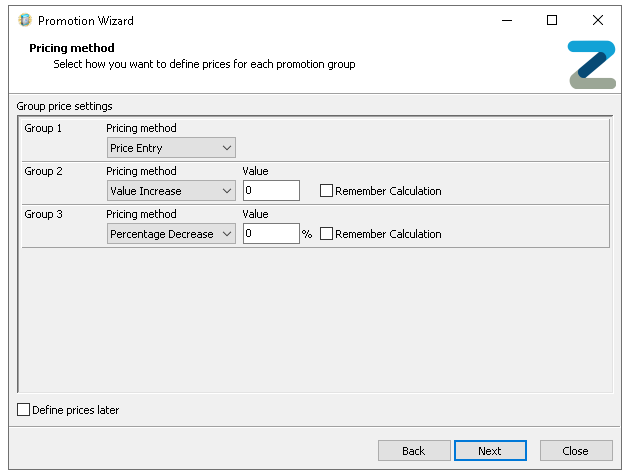Click the Group 3 percentage Value field
The image size is (627, 476).
[x=270, y=234]
